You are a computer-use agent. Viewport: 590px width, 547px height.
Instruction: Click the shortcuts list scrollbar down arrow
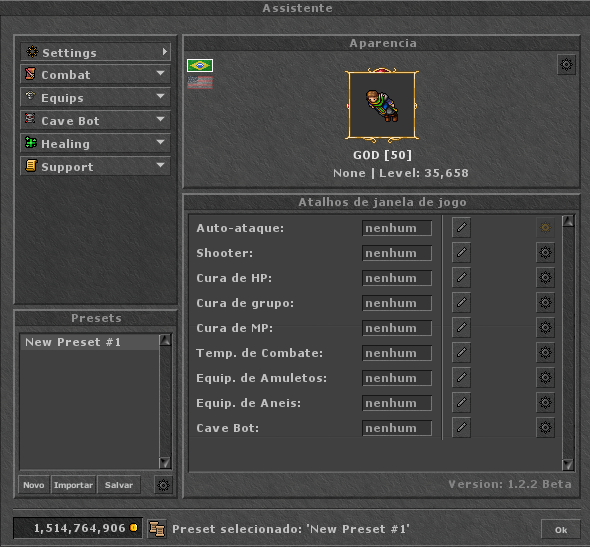(x=568, y=465)
